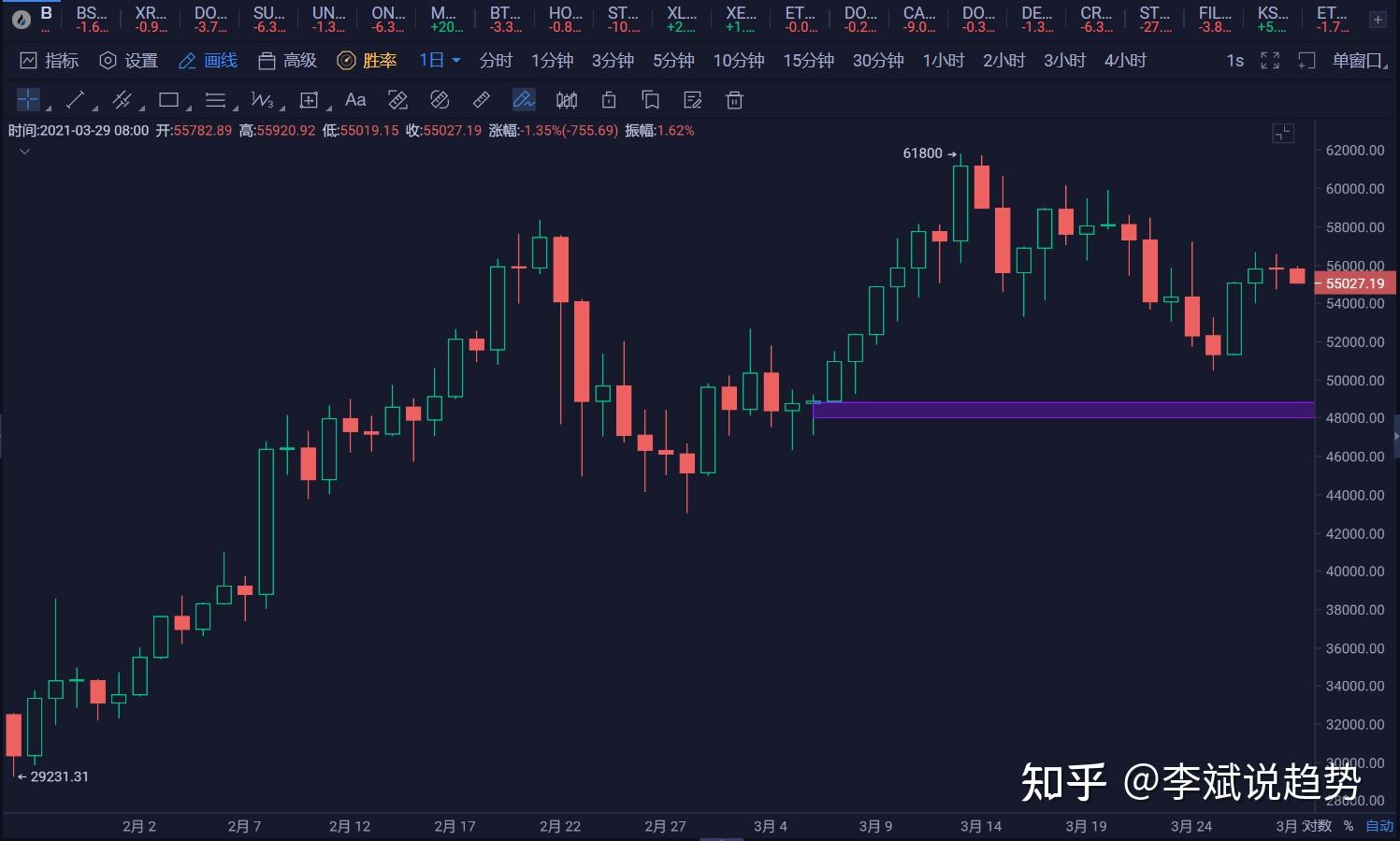Open the 设置 settings menu
The height and width of the screenshot is (841, 1400).
tap(129, 61)
